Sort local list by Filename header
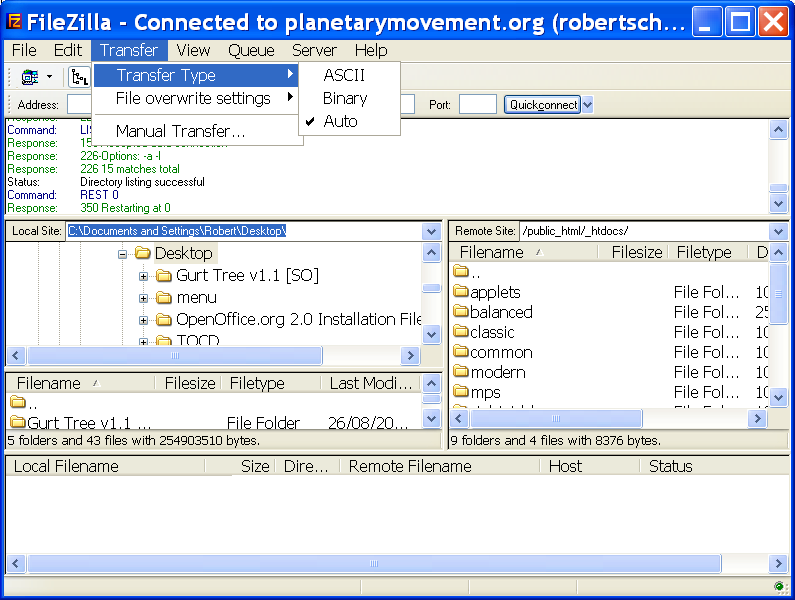This screenshot has width=795, height=600. pos(80,383)
